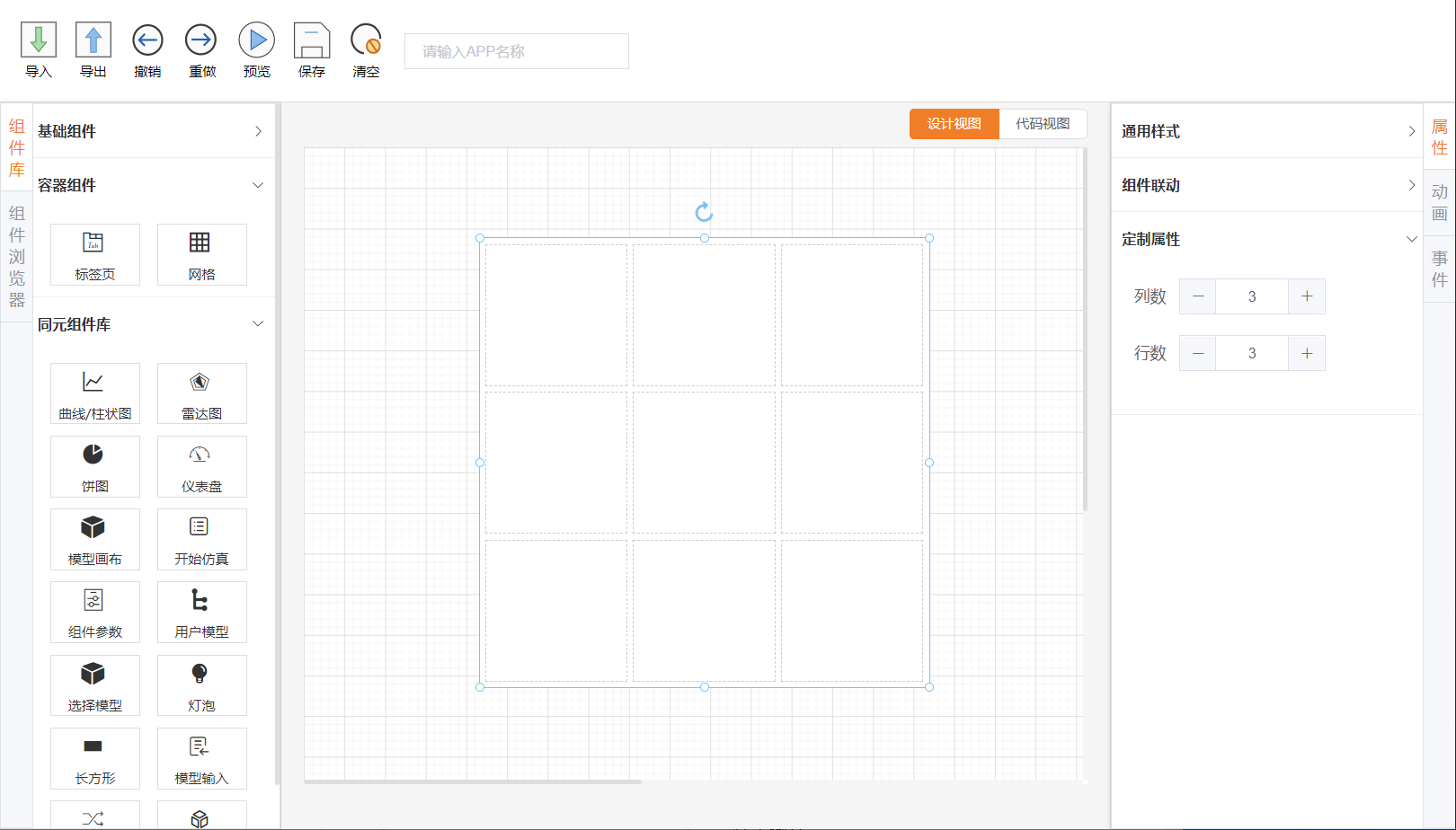Redo with the 重做 toolbar icon
The width and height of the screenshot is (1456, 830).
point(201,40)
